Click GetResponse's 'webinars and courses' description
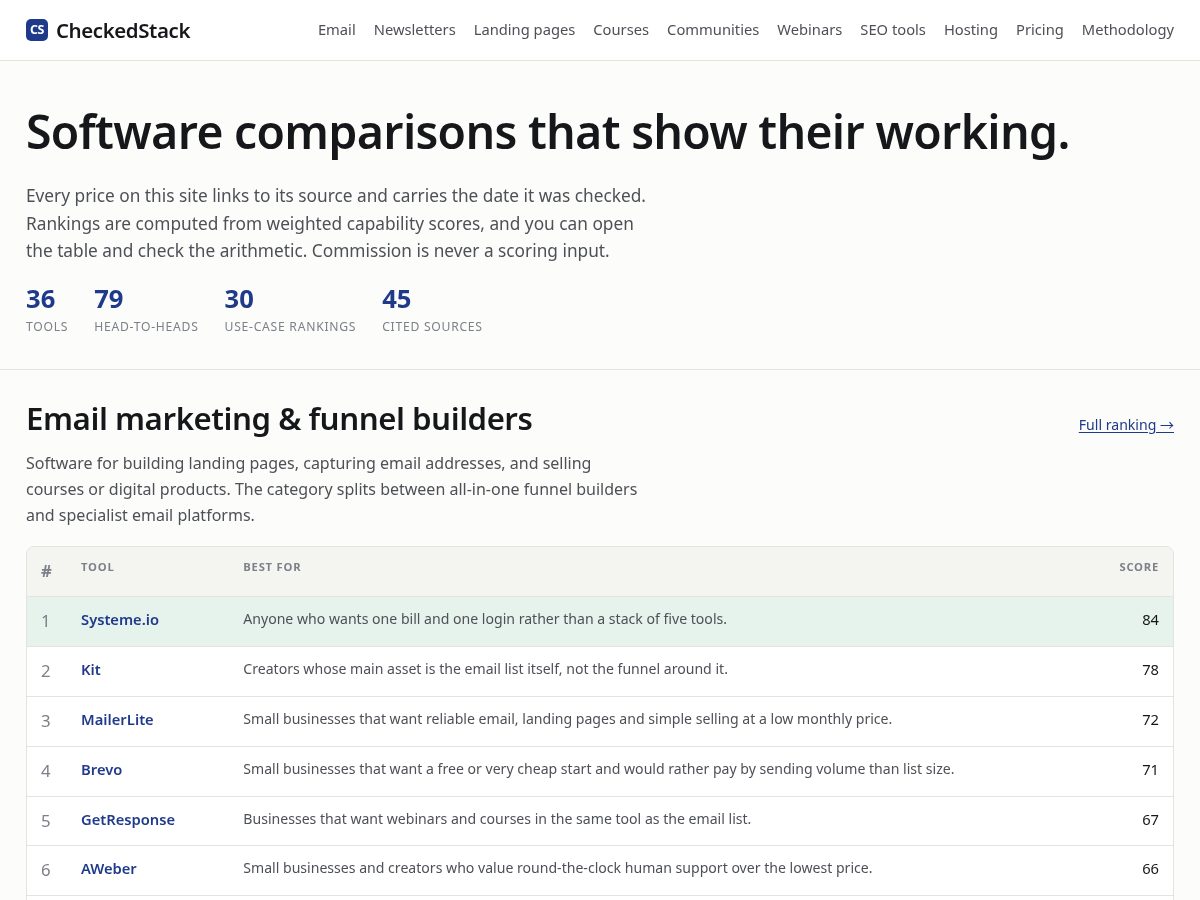The height and width of the screenshot is (900, 1200). [x=497, y=819]
